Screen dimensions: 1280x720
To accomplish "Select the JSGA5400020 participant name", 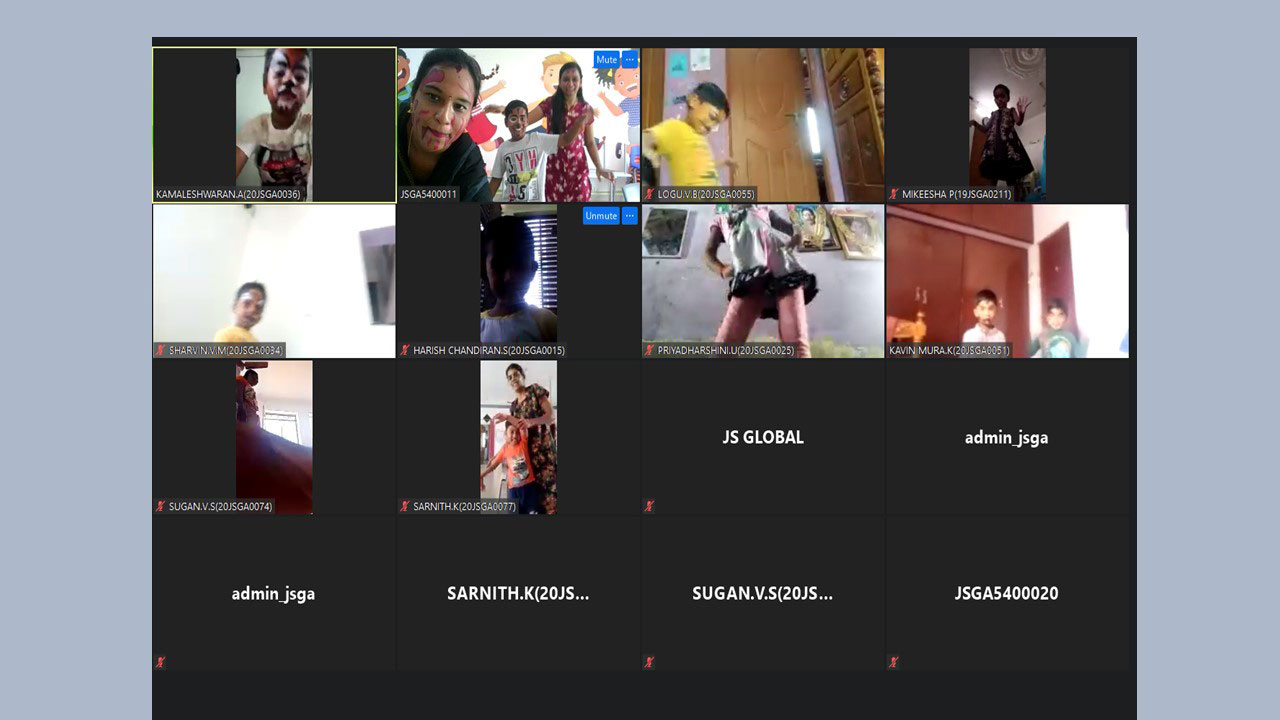I will coord(1006,593).
